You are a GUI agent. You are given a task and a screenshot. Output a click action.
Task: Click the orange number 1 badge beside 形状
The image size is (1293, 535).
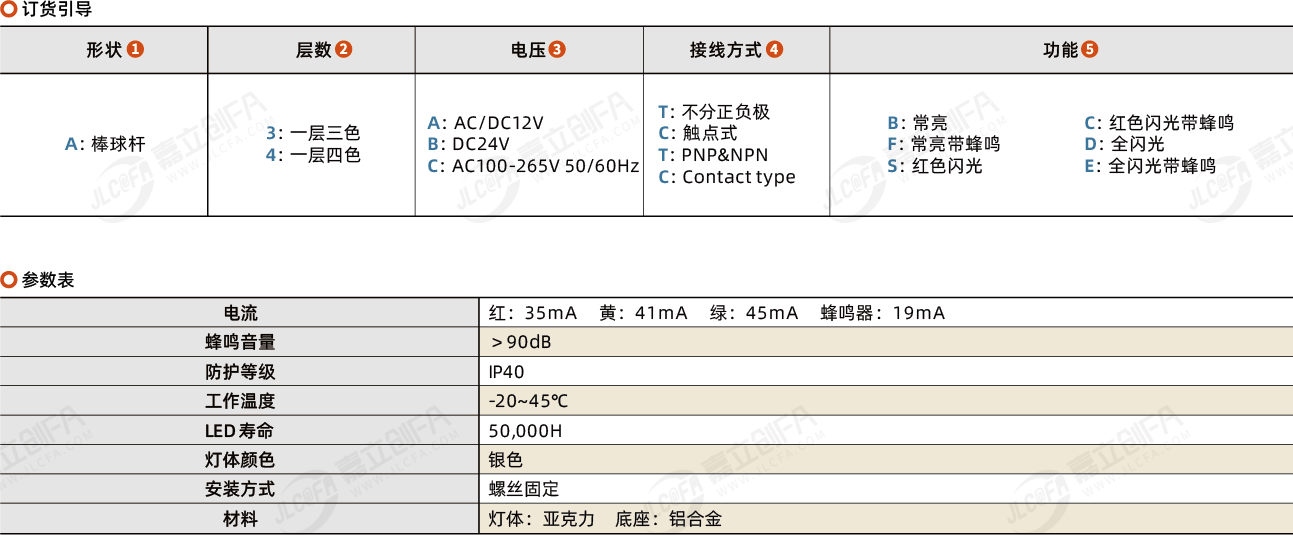136,49
